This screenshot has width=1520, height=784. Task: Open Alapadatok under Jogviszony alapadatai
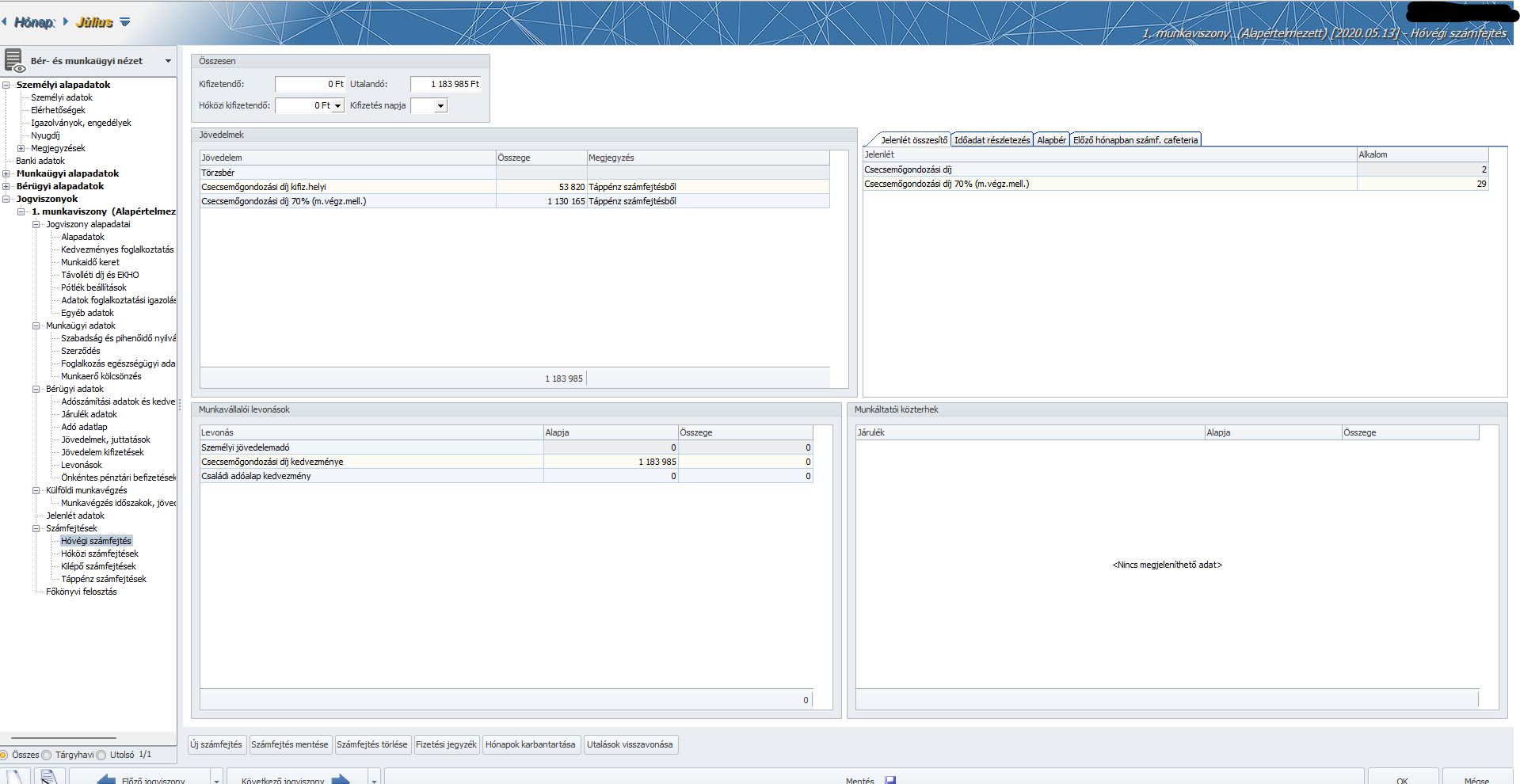tap(82, 237)
